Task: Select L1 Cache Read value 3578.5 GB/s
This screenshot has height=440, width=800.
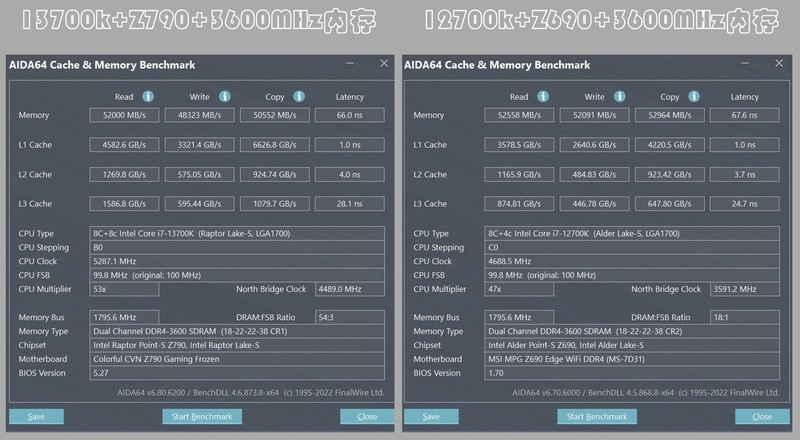Action: [x=519, y=145]
